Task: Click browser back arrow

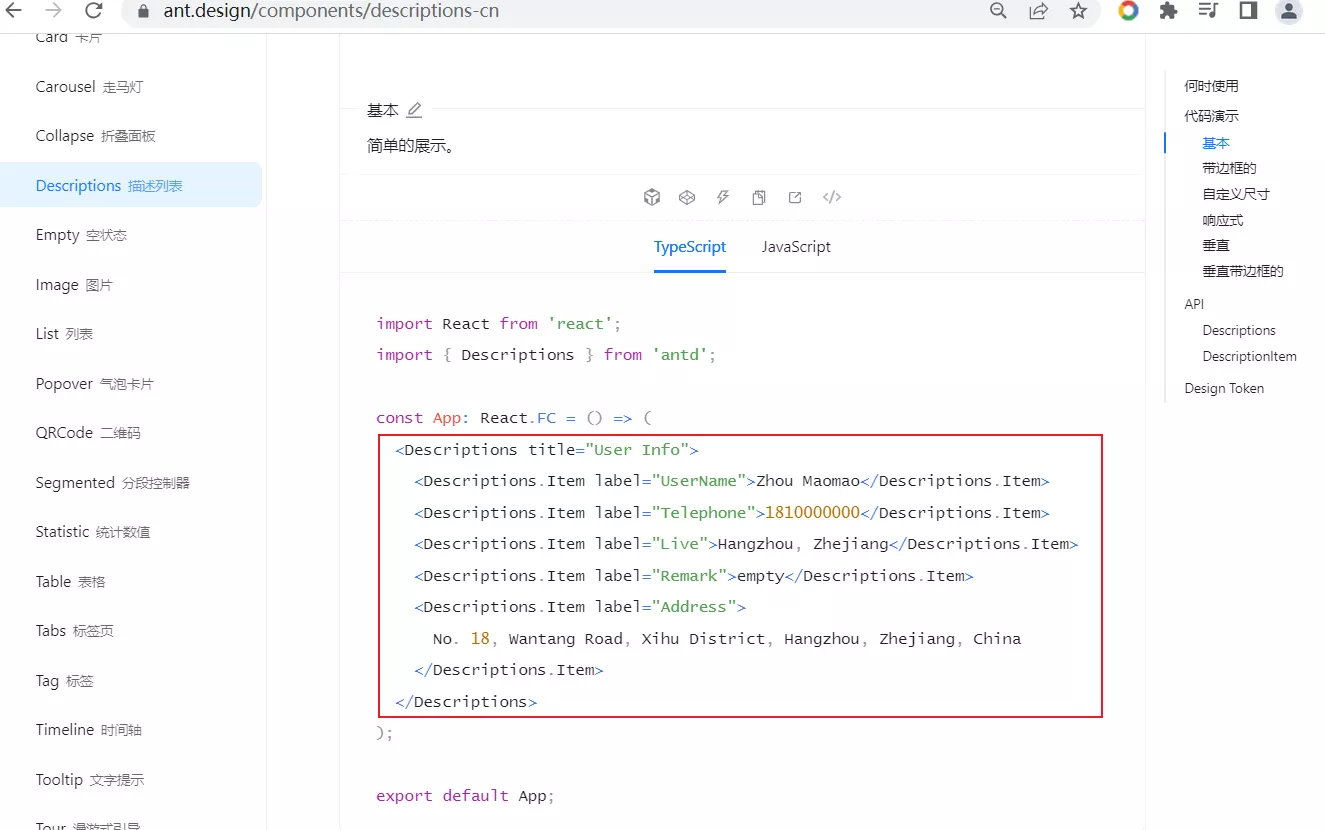Action: click(14, 11)
